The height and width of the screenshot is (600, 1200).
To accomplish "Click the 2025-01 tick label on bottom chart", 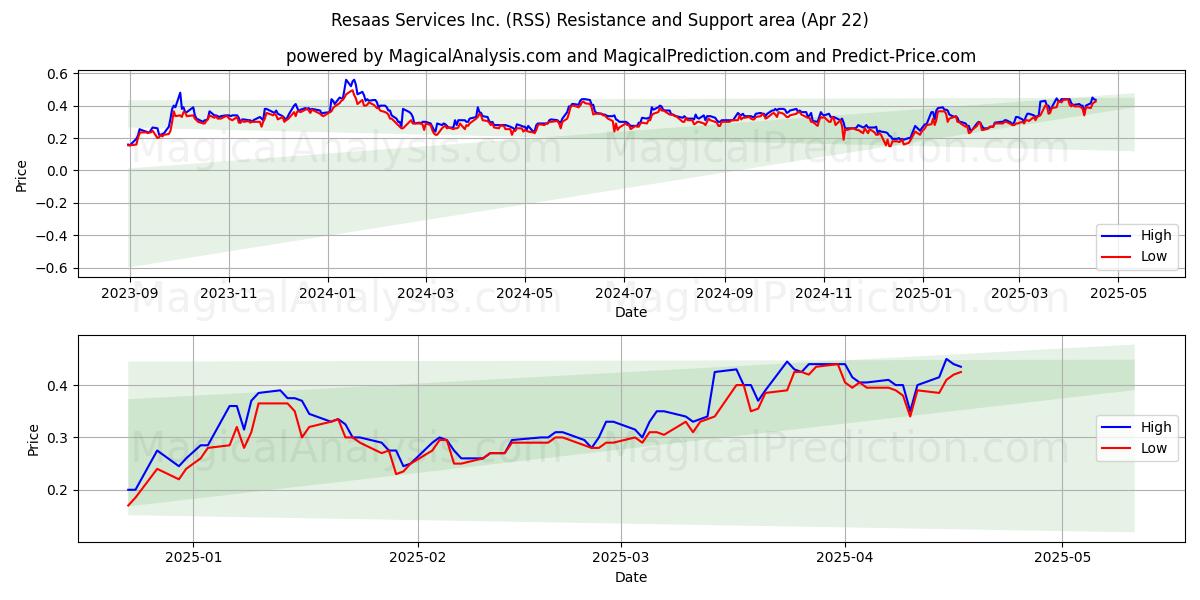I will pos(192,558).
